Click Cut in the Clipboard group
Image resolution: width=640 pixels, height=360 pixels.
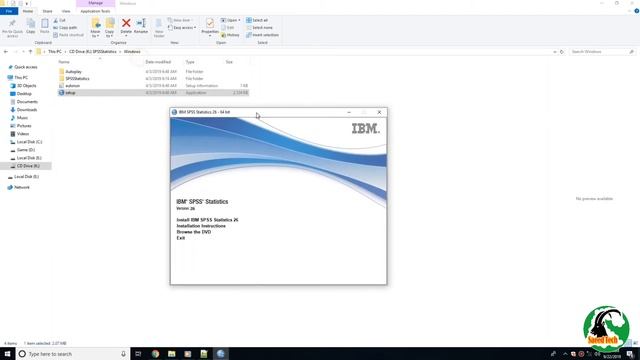(59, 20)
